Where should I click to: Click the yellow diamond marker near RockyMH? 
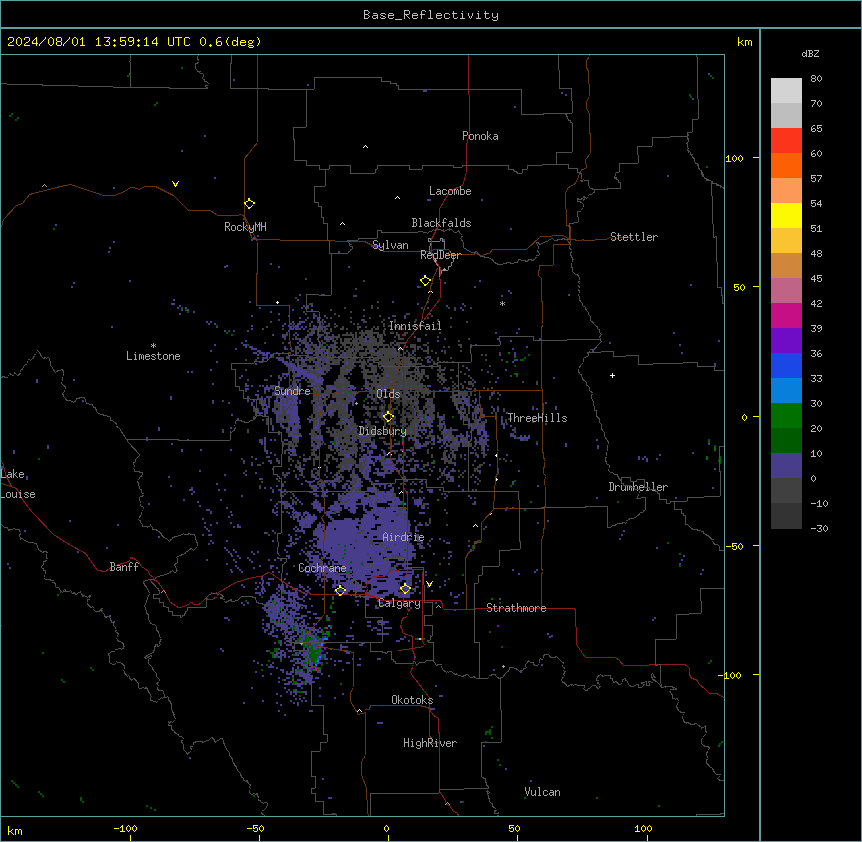tap(249, 204)
